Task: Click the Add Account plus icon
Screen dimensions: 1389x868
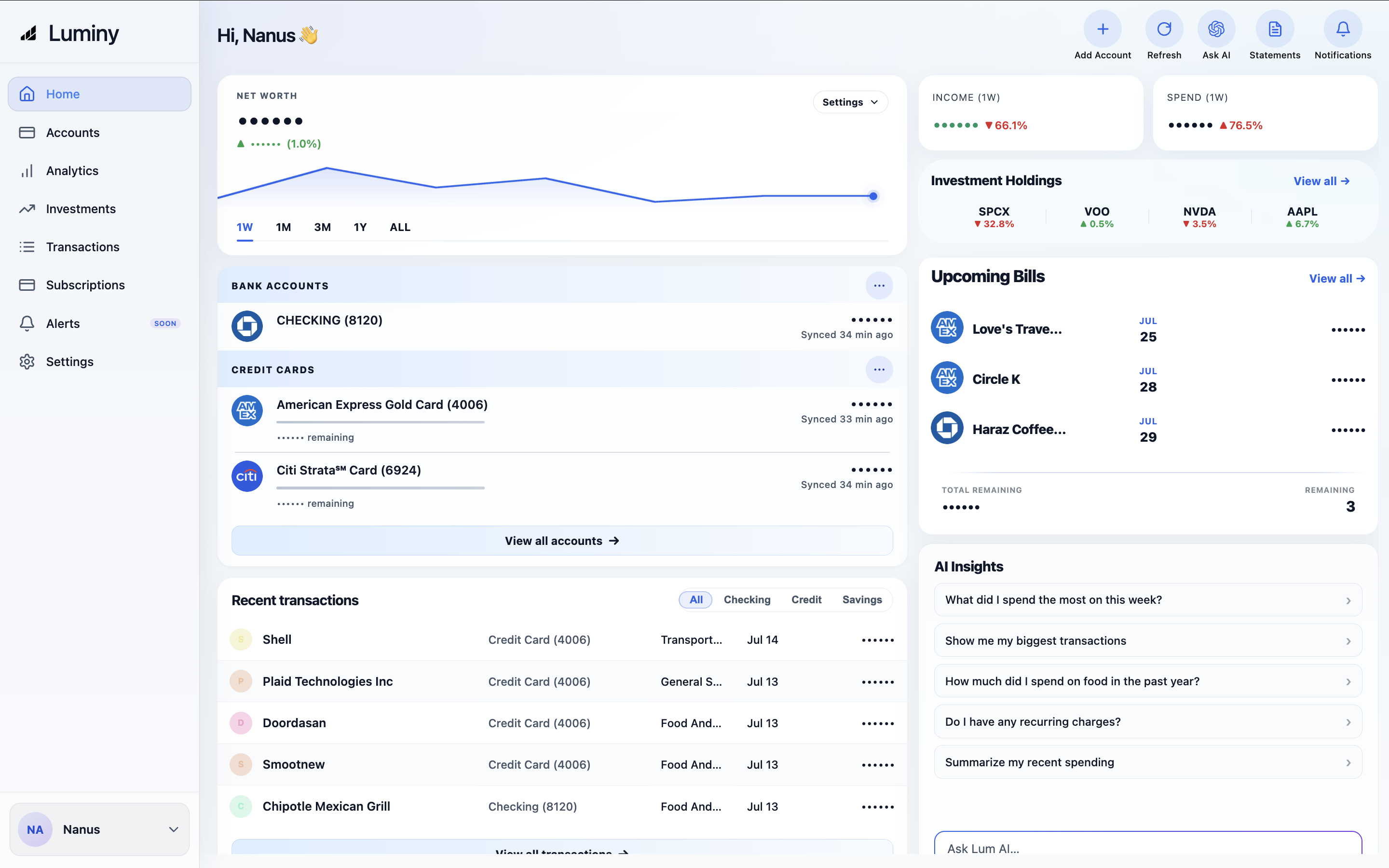Action: [x=1103, y=29]
